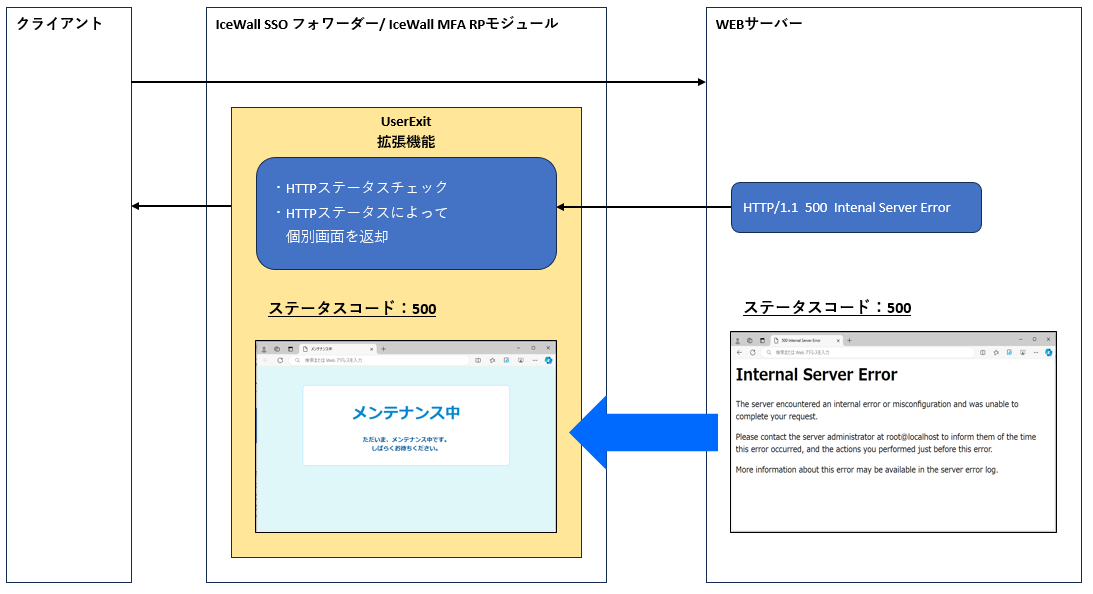The width and height of the screenshot is (1093, 594).
Task: Open favorites in the メンテナンス中 browser
Action: 492,360
